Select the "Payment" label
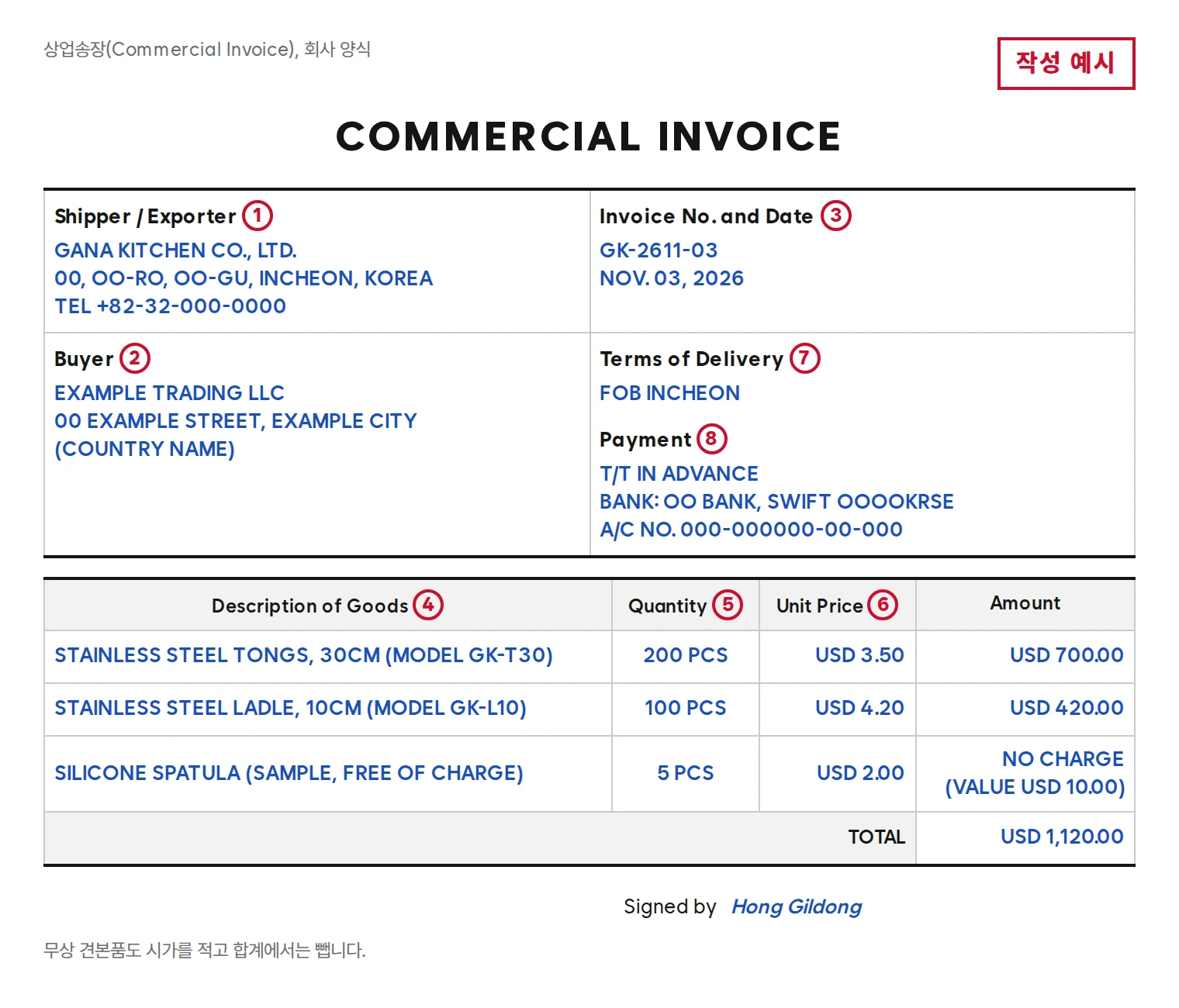 (x=645, y=440)
